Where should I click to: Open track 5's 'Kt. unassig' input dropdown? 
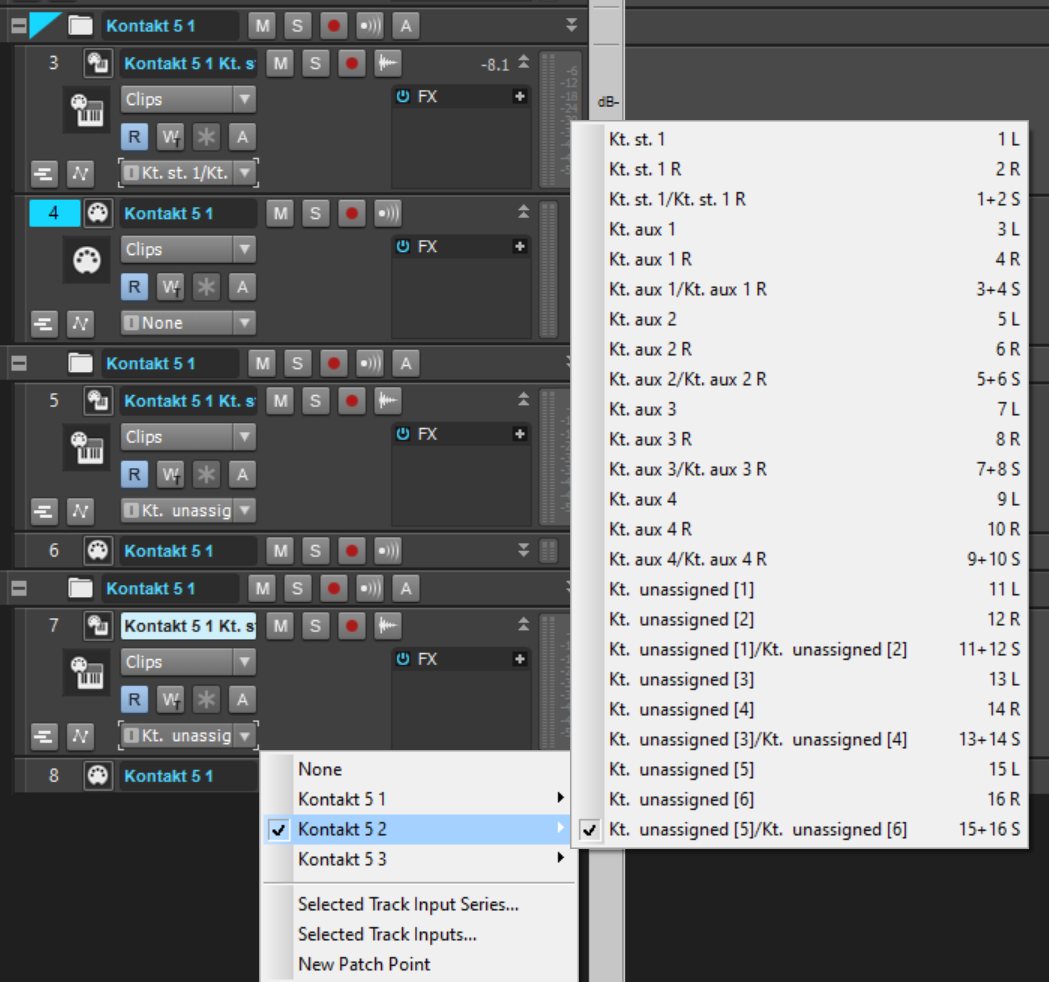[x=188, y=510]
